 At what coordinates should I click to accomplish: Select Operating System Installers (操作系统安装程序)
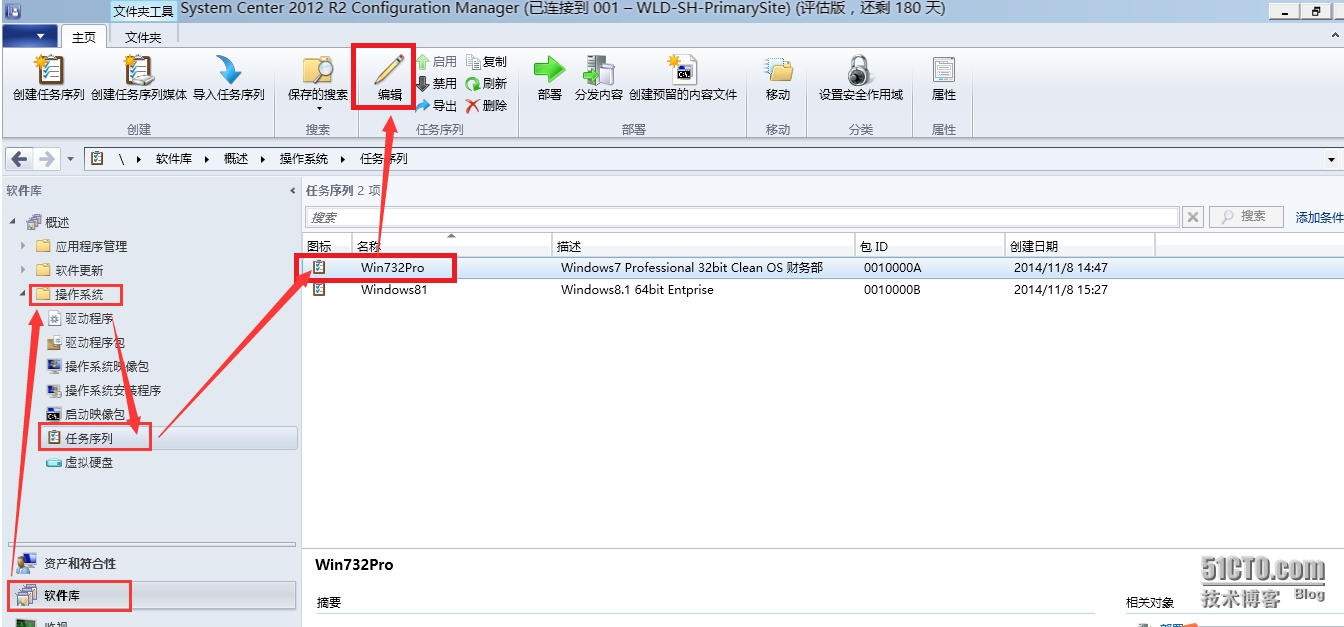[105, 390]
